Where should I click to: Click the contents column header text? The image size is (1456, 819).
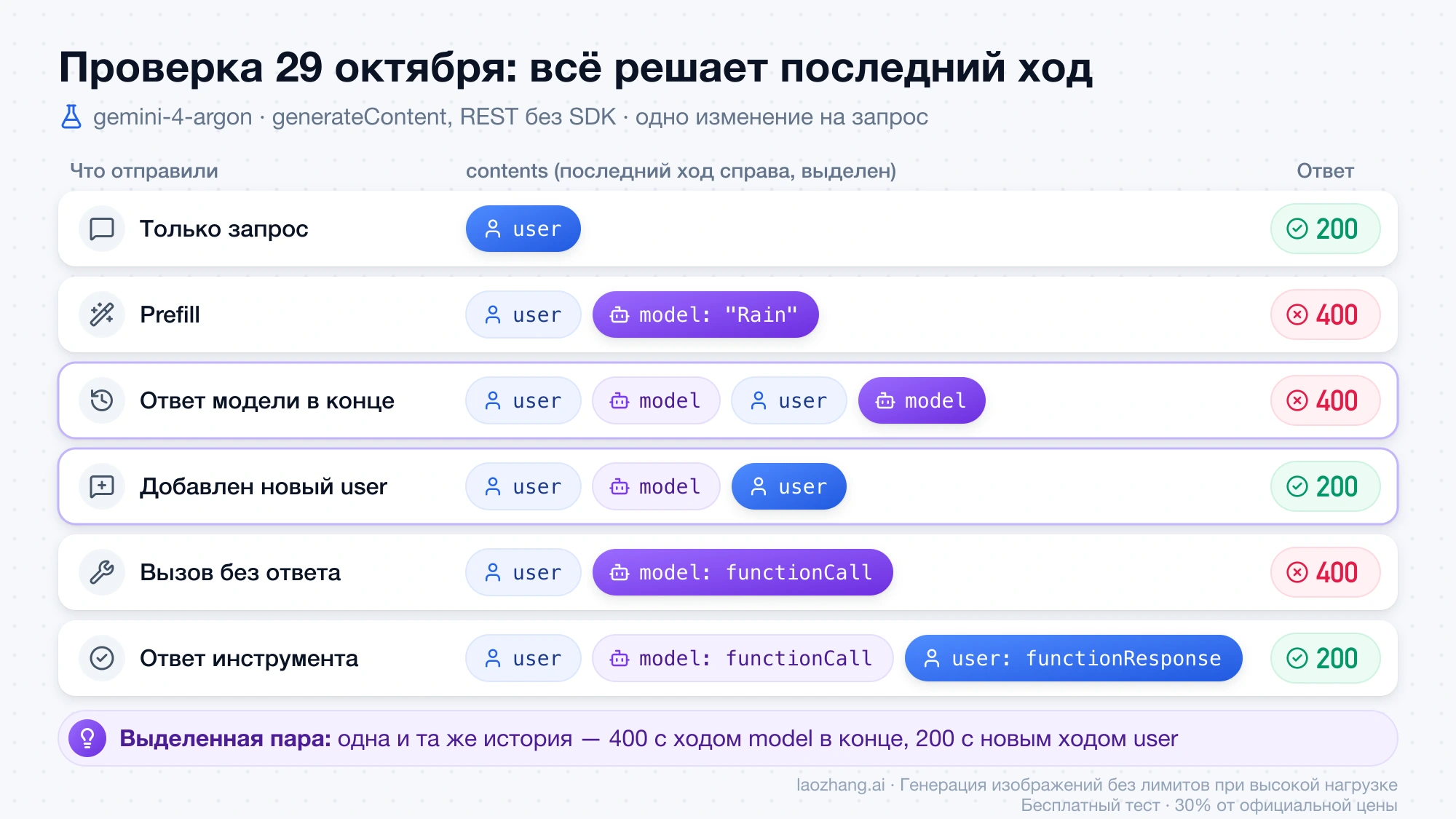(681, 171)
